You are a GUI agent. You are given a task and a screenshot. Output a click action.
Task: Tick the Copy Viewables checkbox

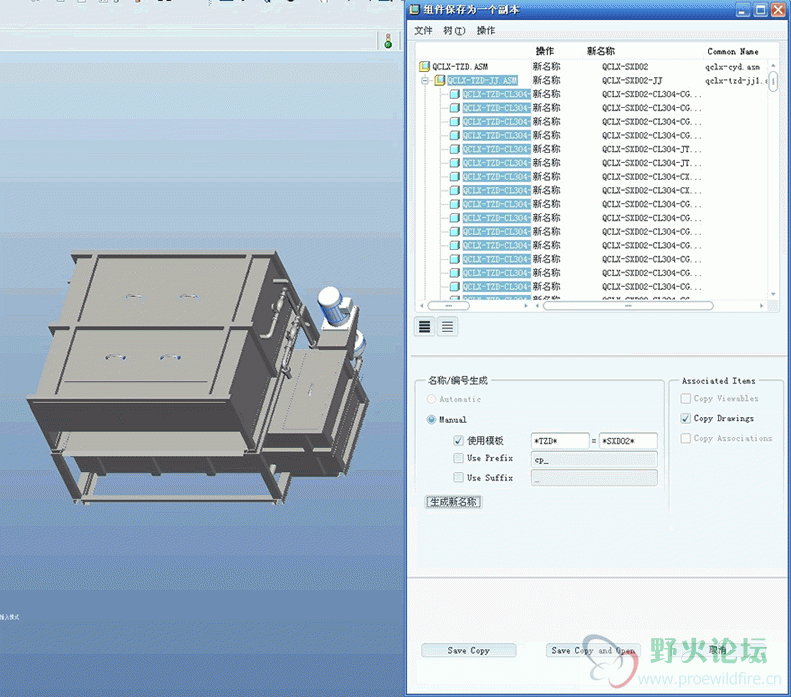click(x=686, y=398)
